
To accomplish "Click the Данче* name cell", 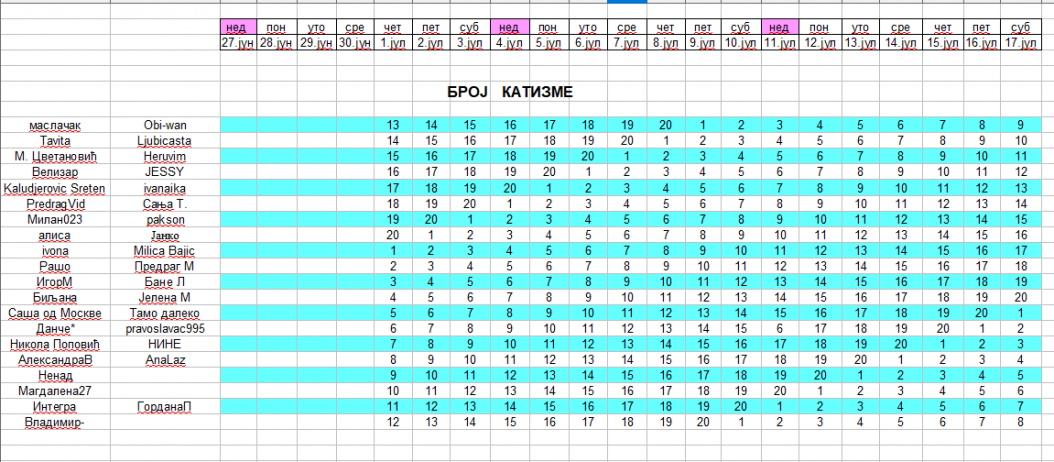I will point(55,329).
